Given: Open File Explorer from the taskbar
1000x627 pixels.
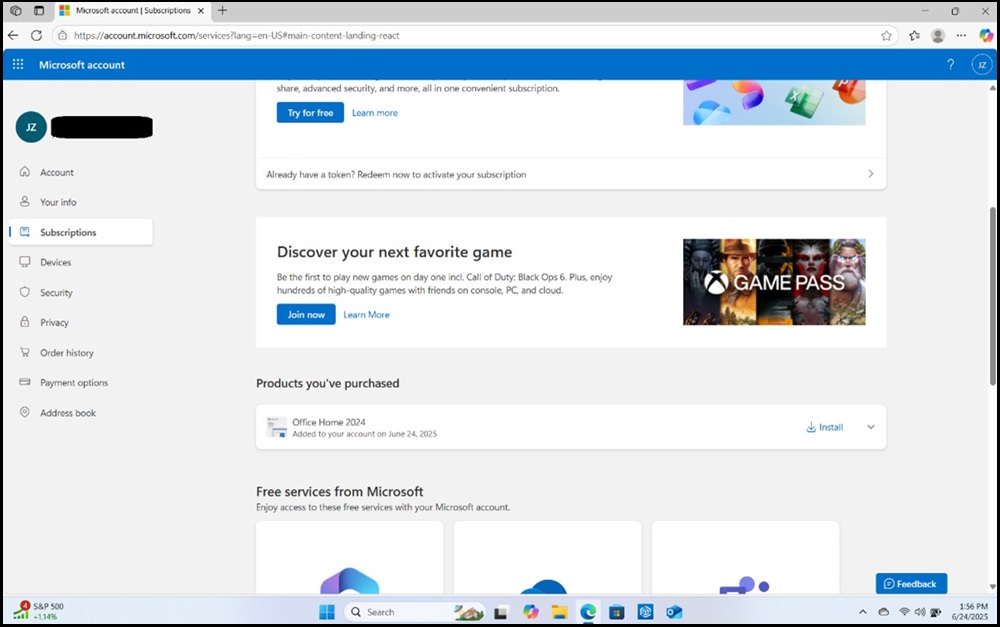Looking at the screenshot, I should [x=559, y=611].
